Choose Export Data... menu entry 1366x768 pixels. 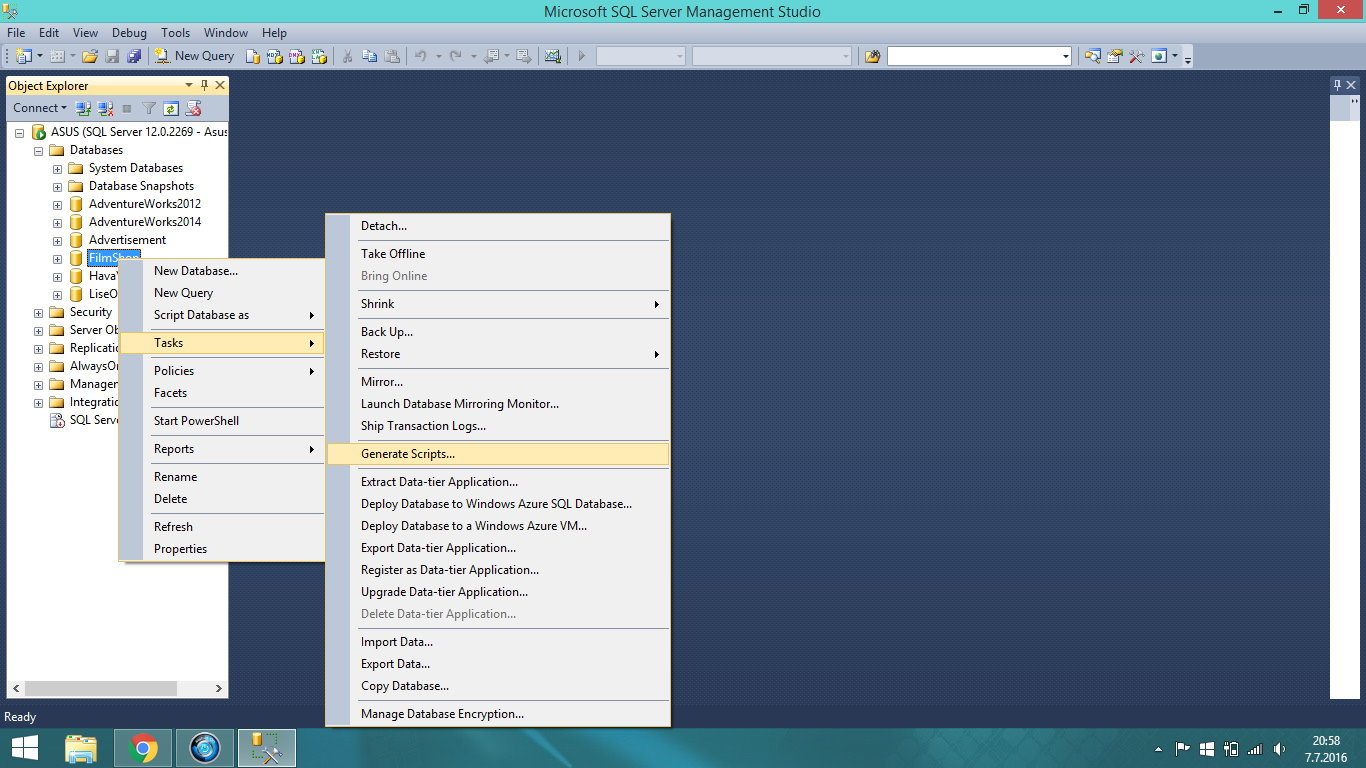pos(498,664)
